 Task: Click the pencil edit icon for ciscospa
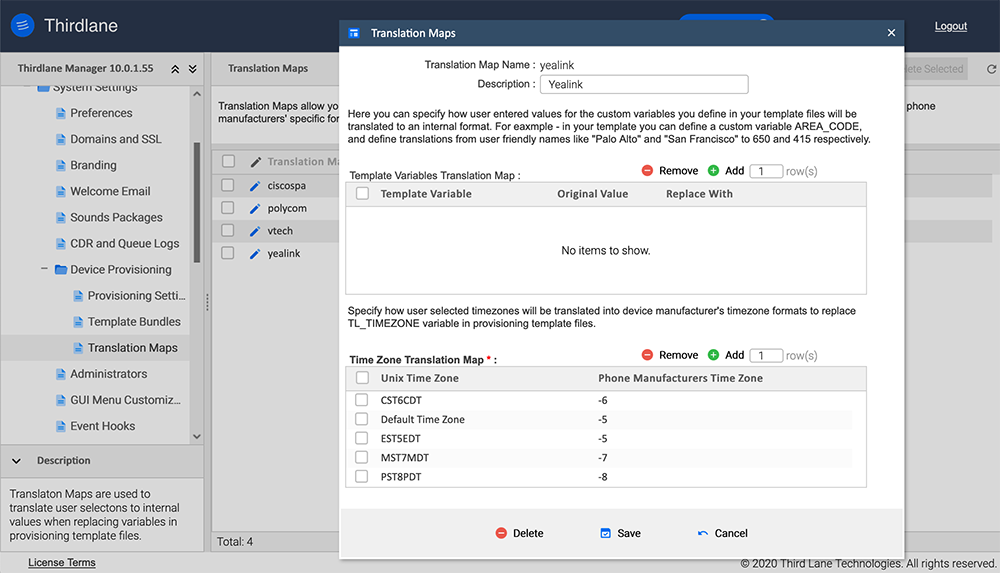point(255,186)
